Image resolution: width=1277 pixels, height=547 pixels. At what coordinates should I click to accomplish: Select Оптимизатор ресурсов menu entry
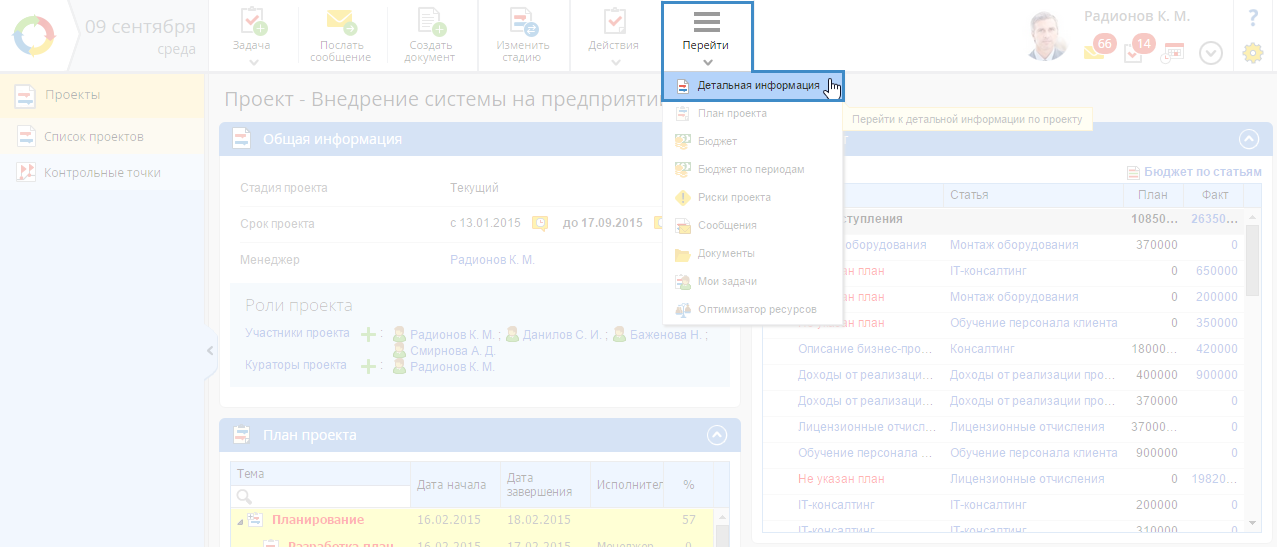pyautogui.click(x=756, y=310)
